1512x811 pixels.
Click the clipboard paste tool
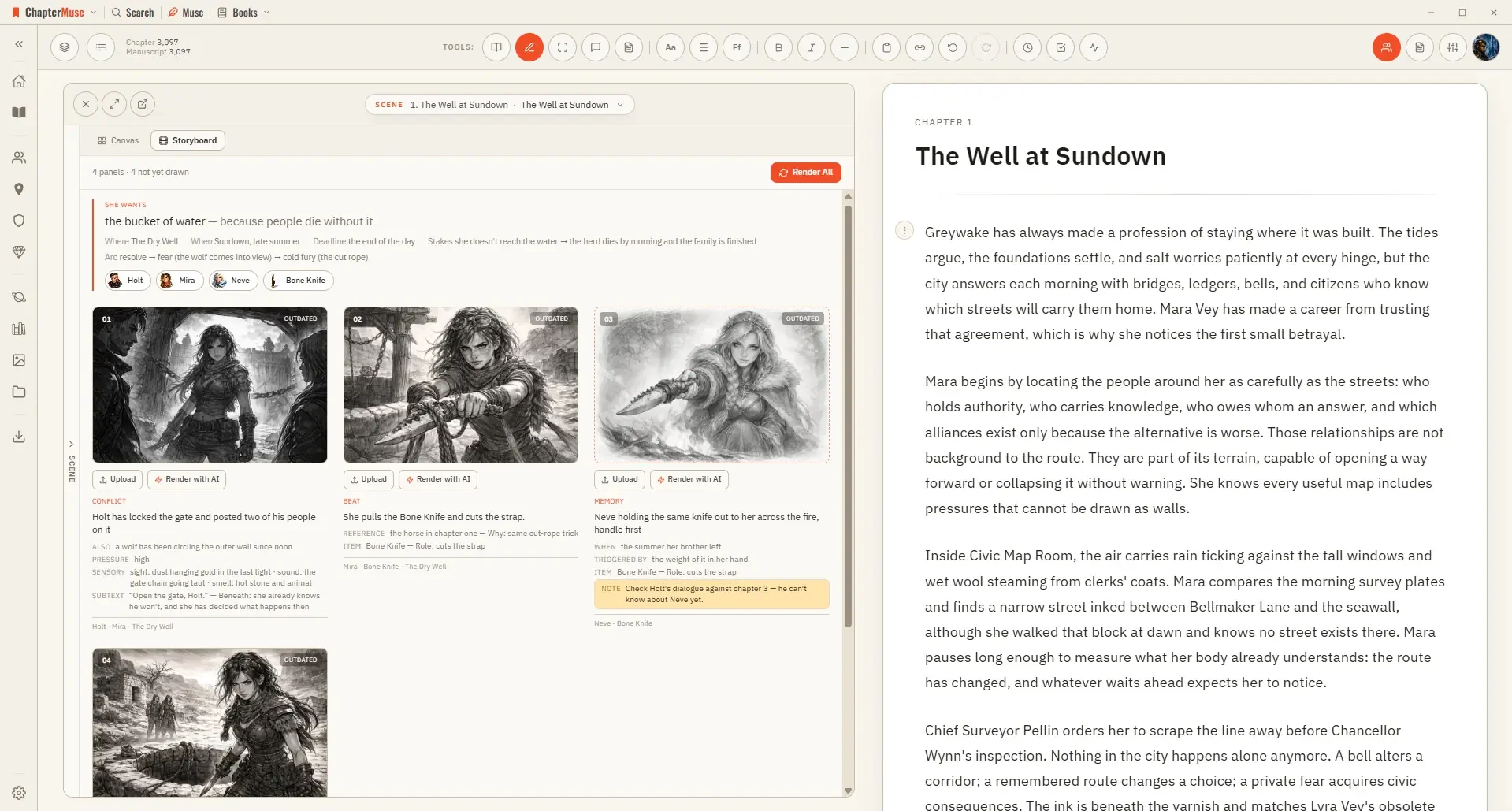[886, 47]
